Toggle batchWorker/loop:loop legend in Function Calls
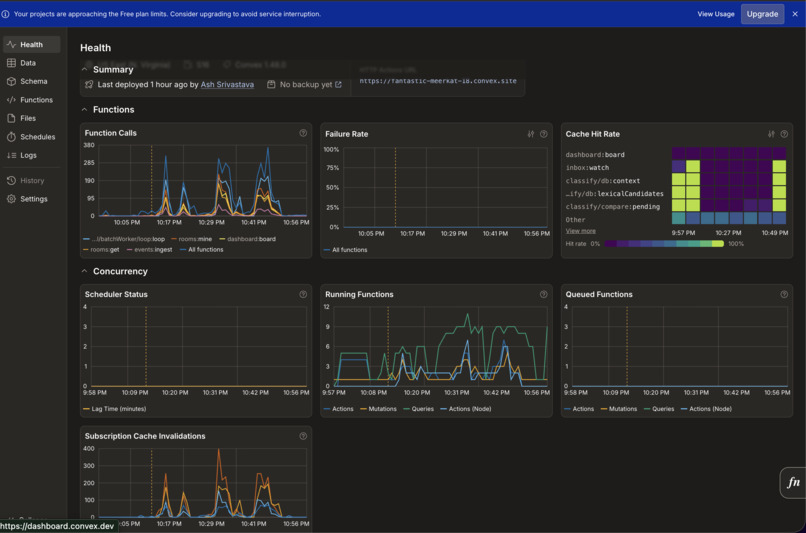This screenshot has width=806, height=533. [124, 239]
